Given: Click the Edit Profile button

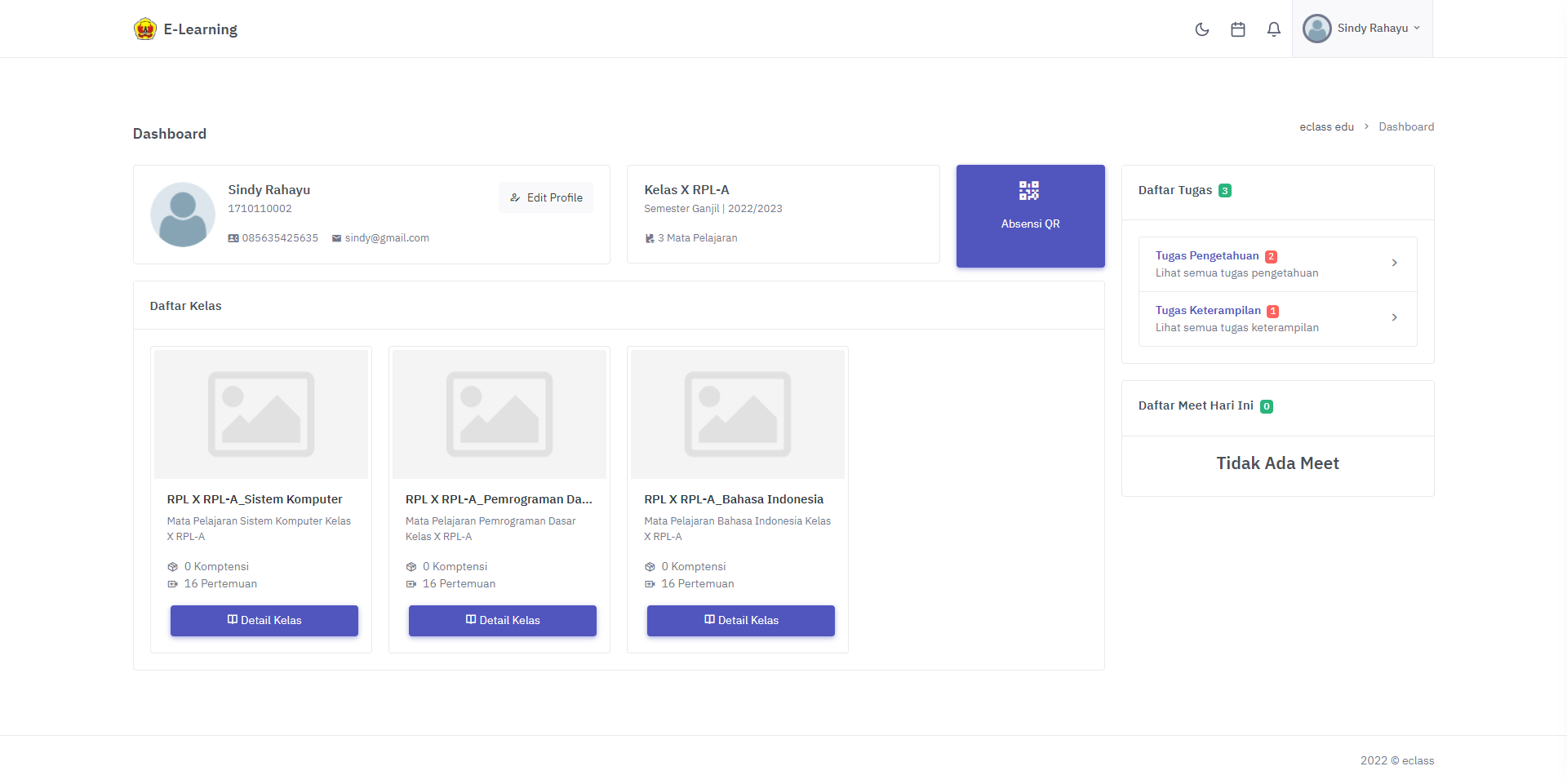Looking at the screenshot, I should click(x=546, y=197).
